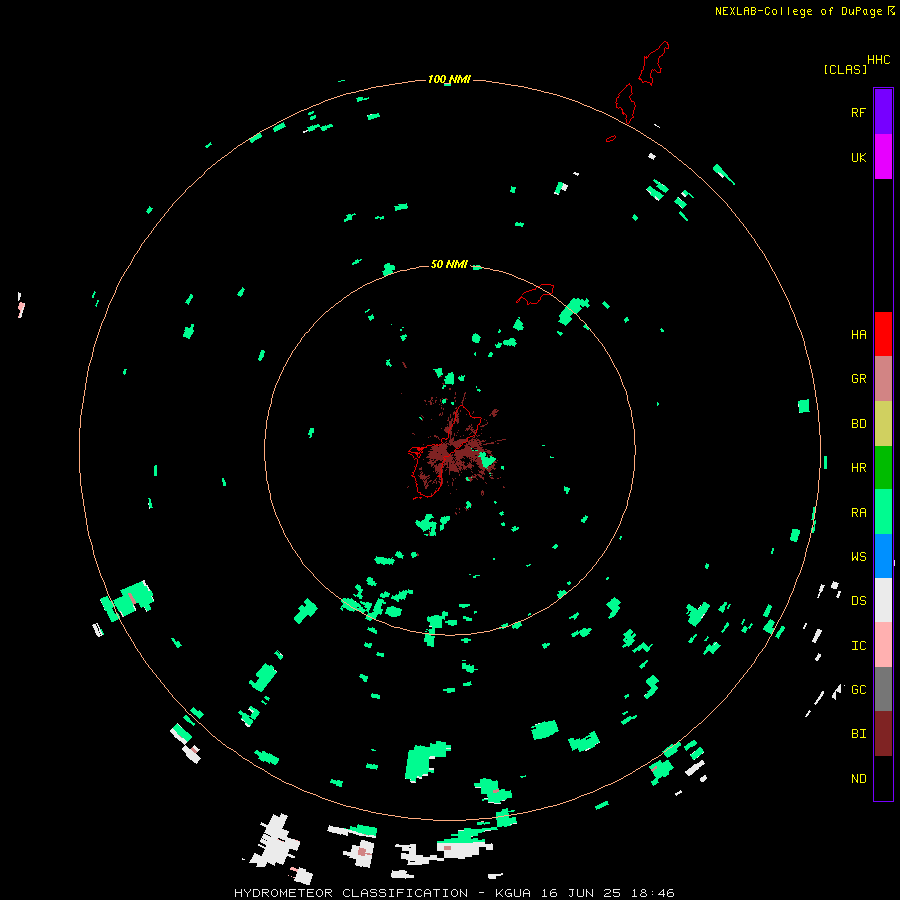Viewport: 900px width, 900px height.
Task: Click the WS blue color swatch
Action: click(883, 556)
